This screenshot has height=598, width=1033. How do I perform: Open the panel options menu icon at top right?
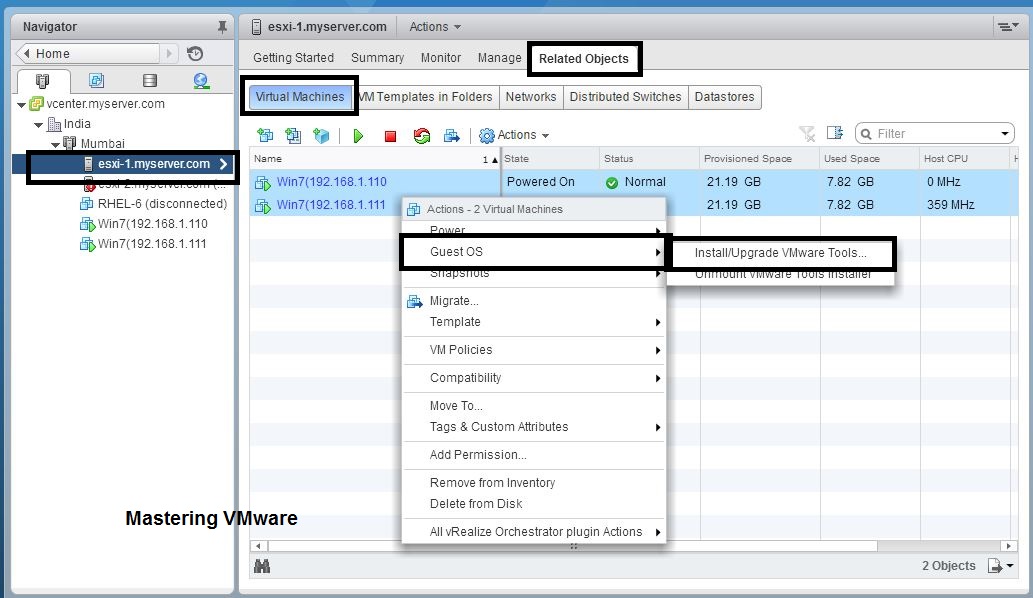click(x=1007, y=27)
